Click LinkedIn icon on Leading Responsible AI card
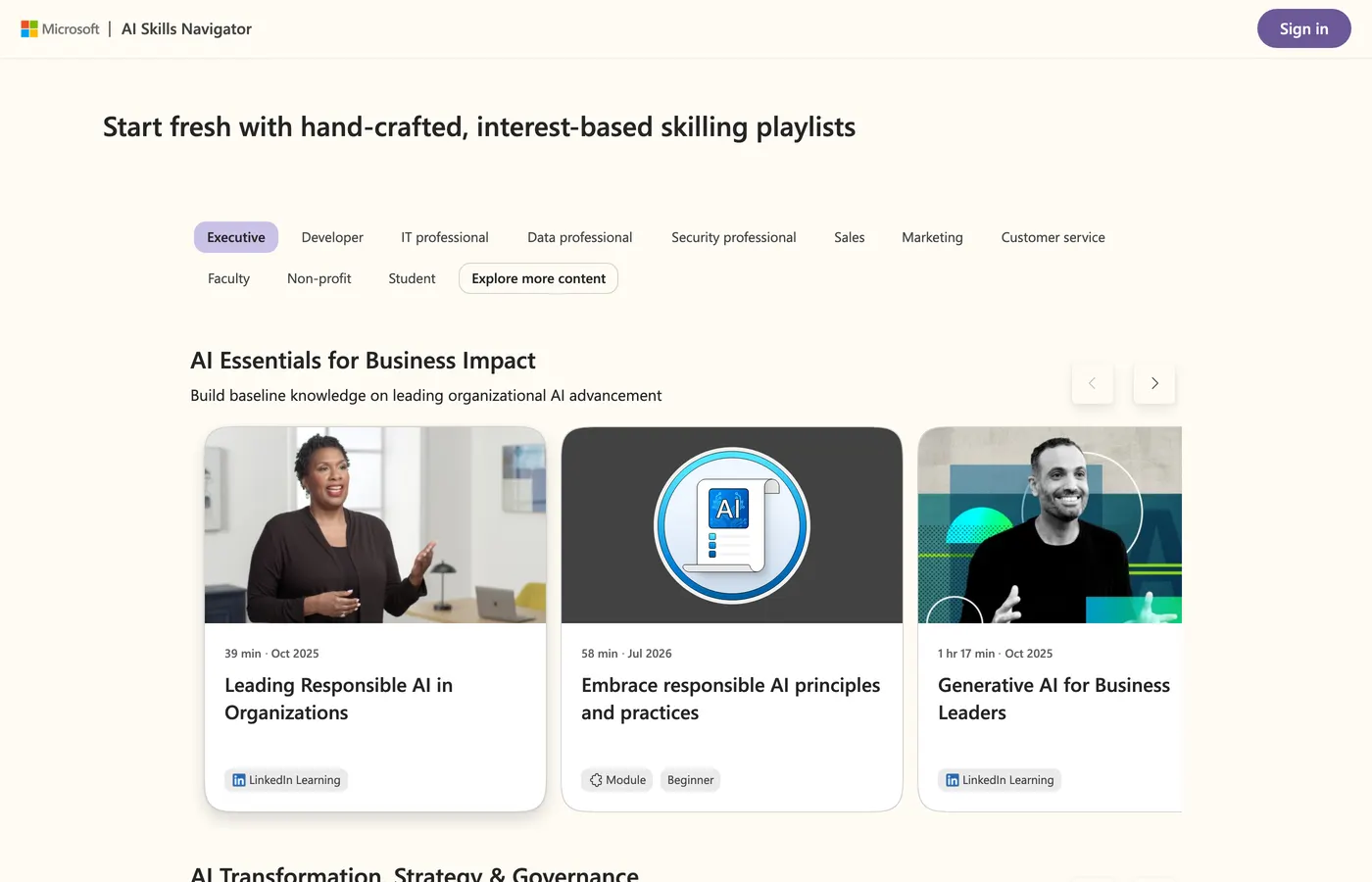This screenshot has width=1372, height=882. click(239, 780)
